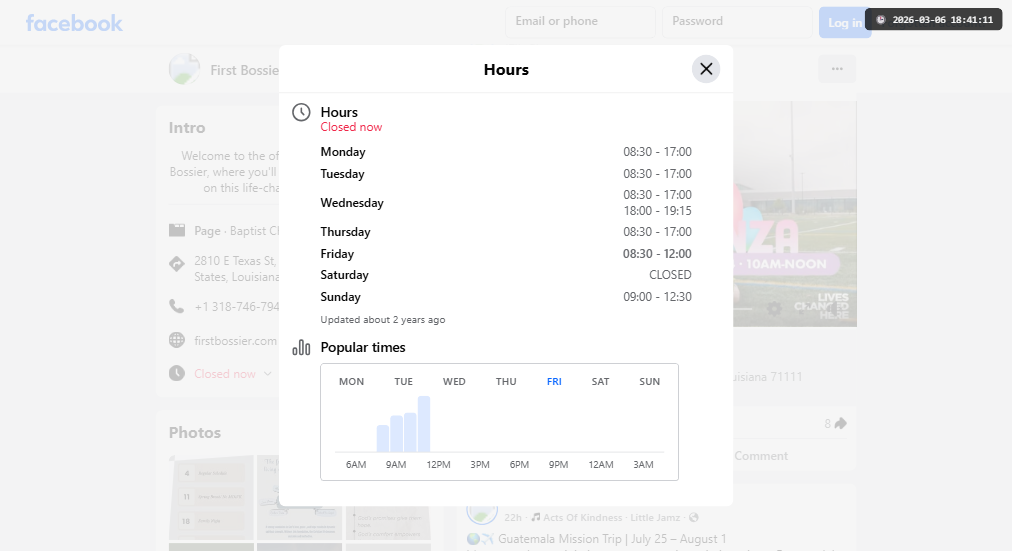Click the Tuesday row label
Screen dimensions: 1012x551
pos(343,174)
